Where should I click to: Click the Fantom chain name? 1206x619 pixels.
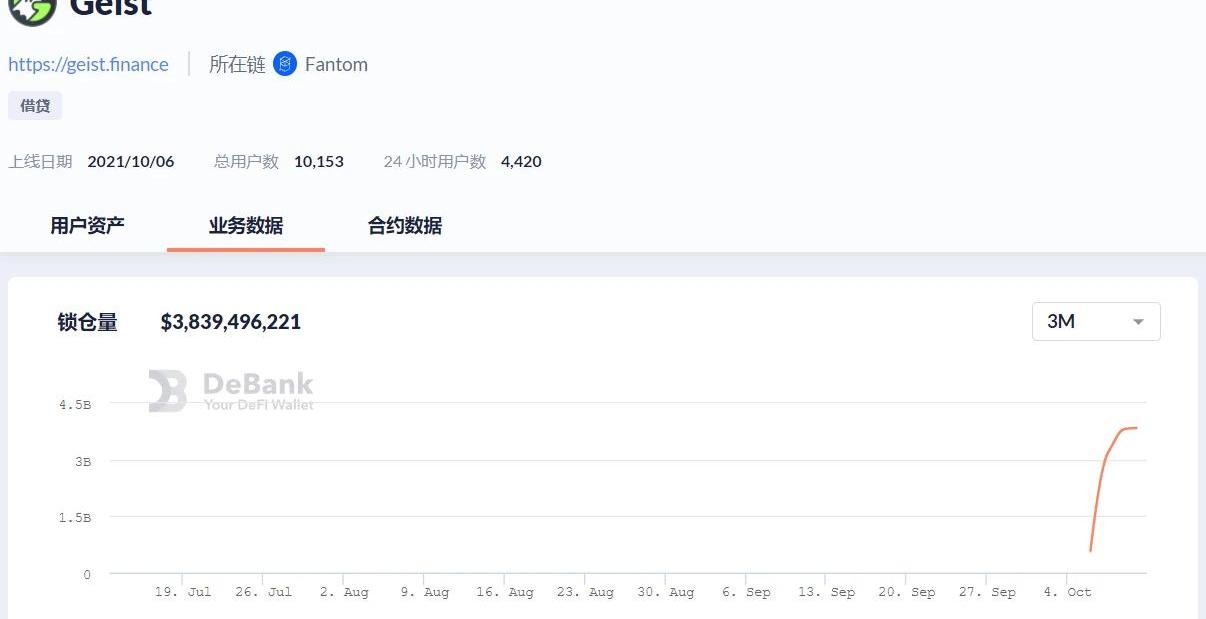coord(336,64)
